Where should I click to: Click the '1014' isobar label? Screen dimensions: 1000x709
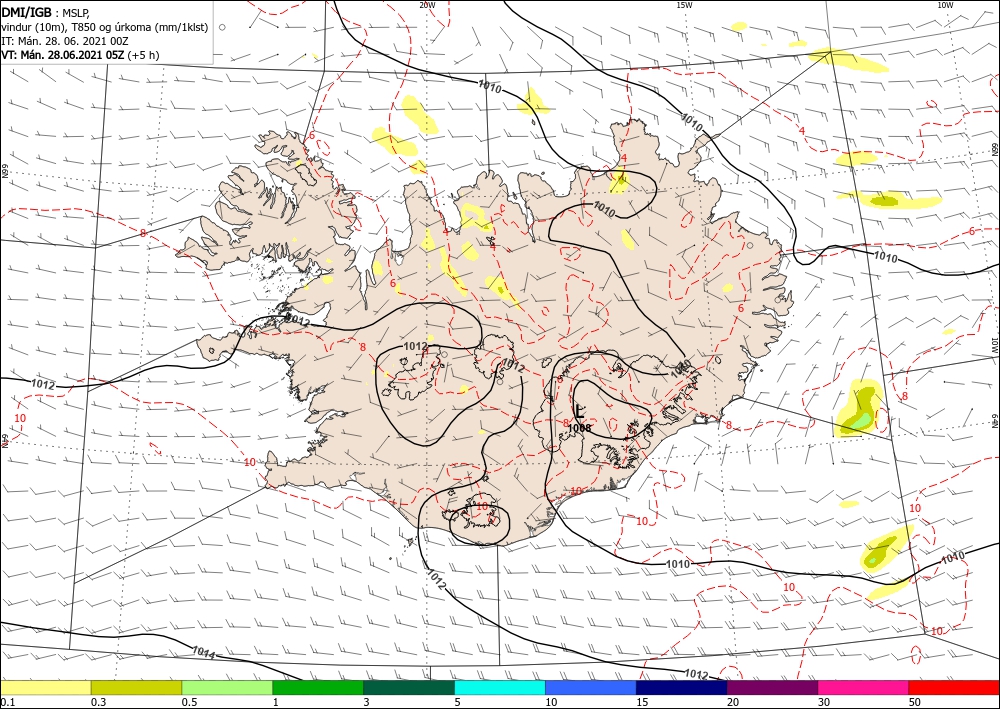tap(203, 652)
